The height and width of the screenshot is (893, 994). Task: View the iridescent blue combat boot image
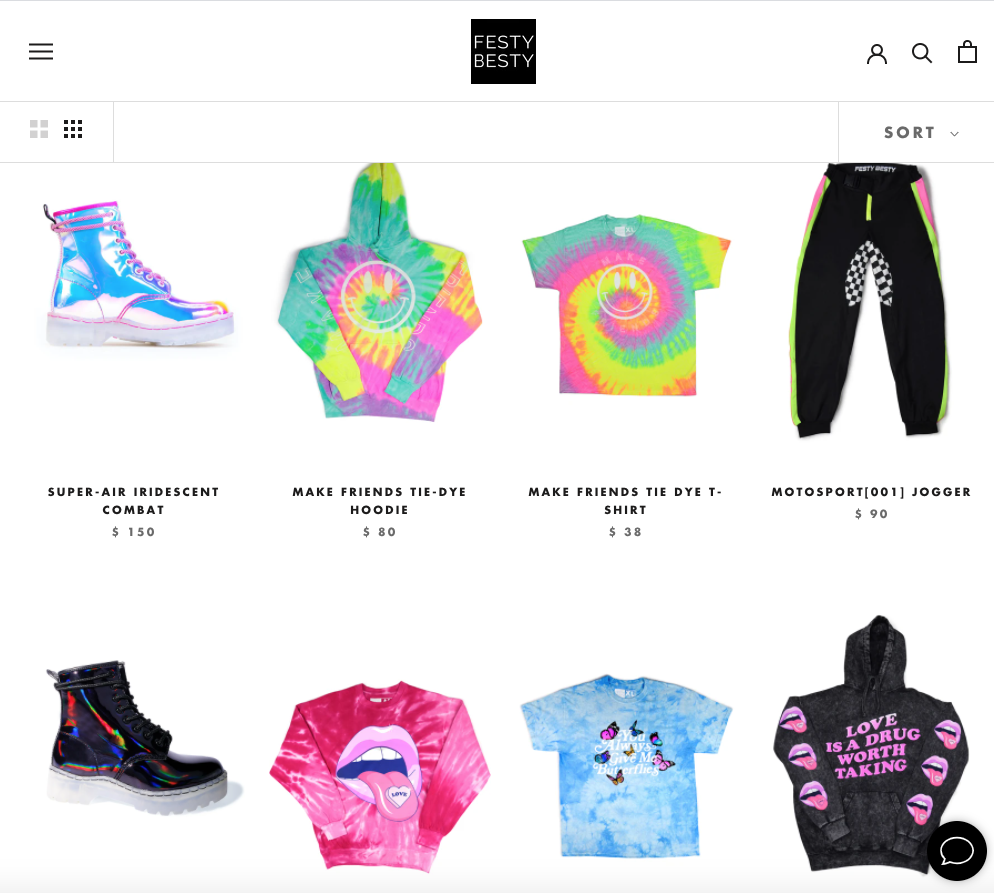(x=139, y=274)
